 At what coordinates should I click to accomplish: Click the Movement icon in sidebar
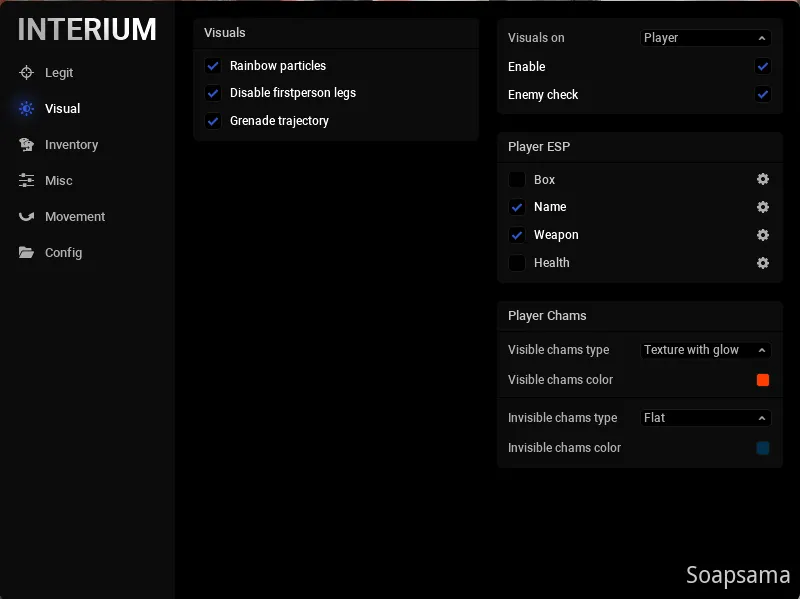pos(26,217)
